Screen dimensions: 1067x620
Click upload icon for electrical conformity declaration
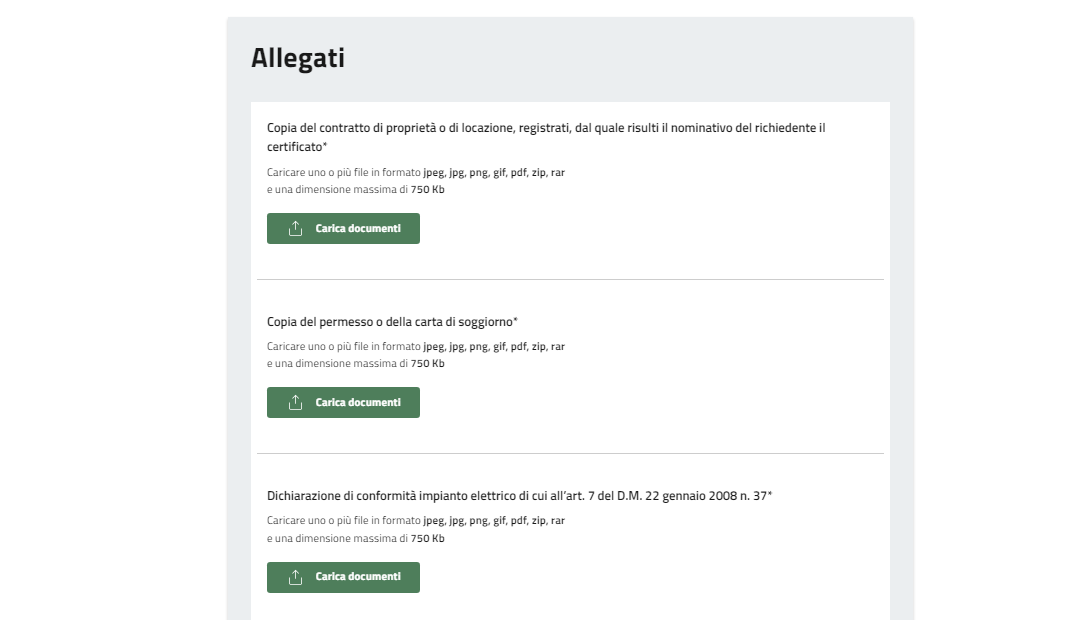click(295, 577)
